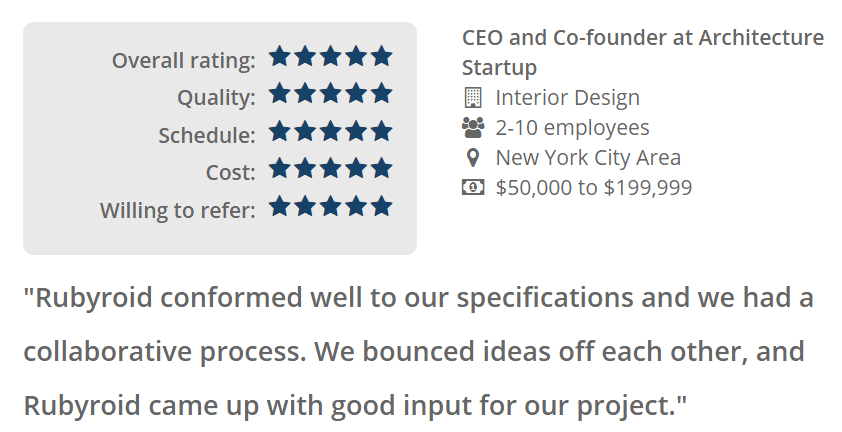Screen dimensions: 842x432
Task: Click the Schedule label
Action: (x=207, y=135)
